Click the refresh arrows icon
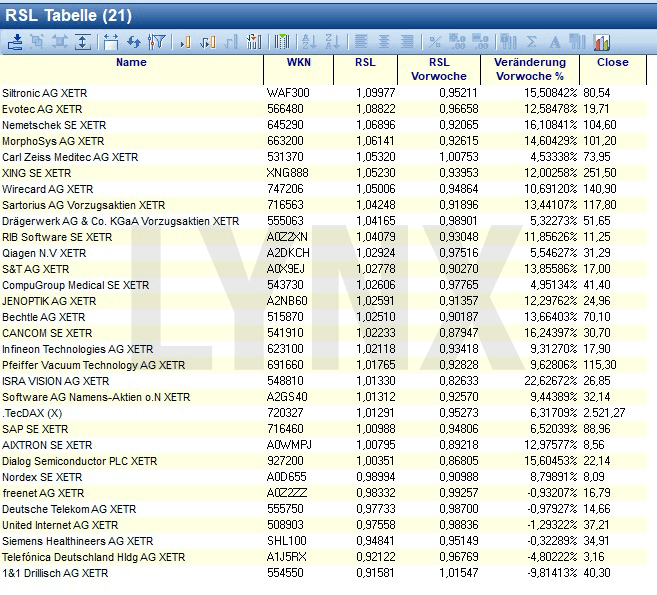The height and width of the screenshot is (595, 657). point(134,42)
